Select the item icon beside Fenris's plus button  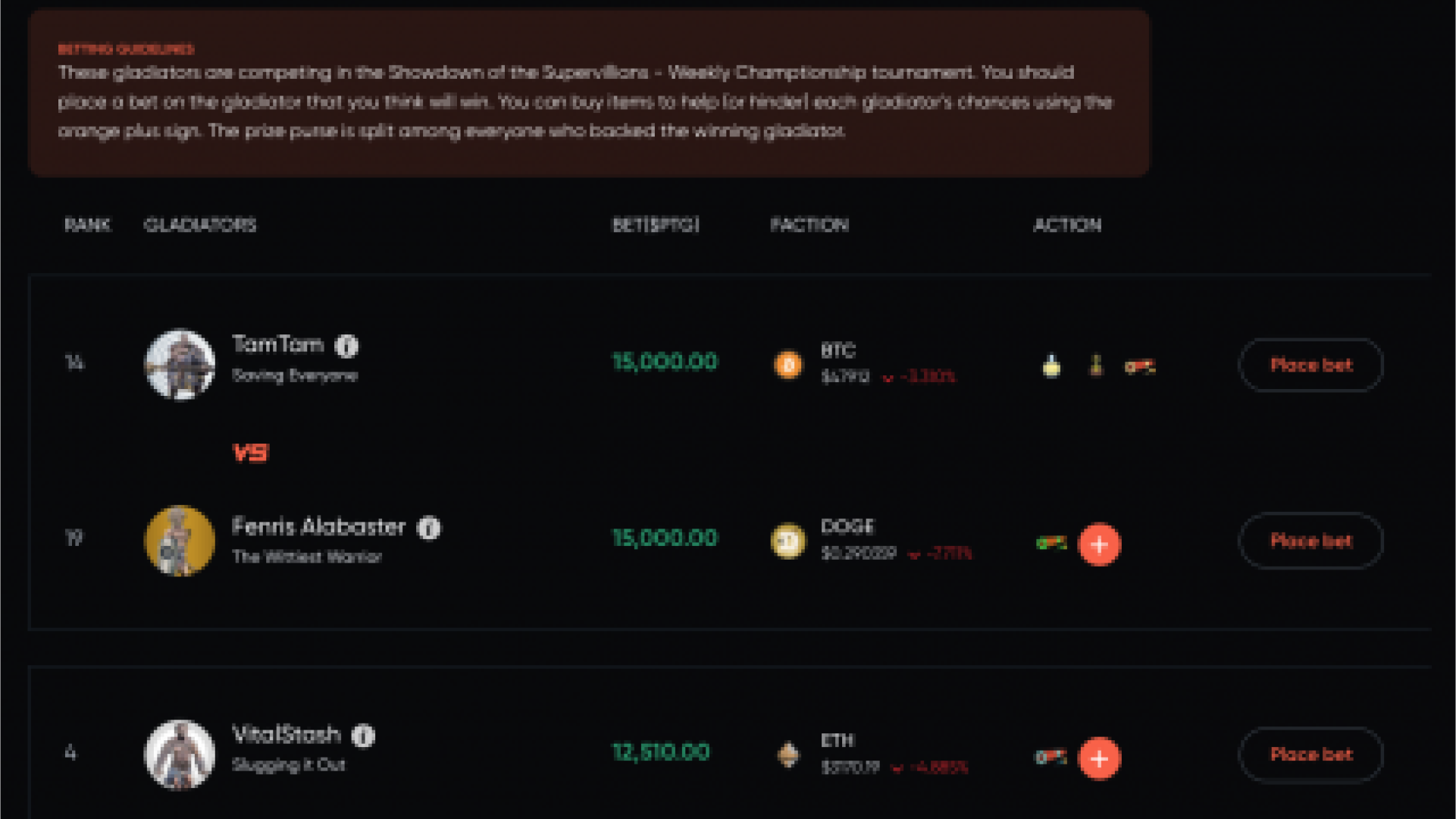1051,543
